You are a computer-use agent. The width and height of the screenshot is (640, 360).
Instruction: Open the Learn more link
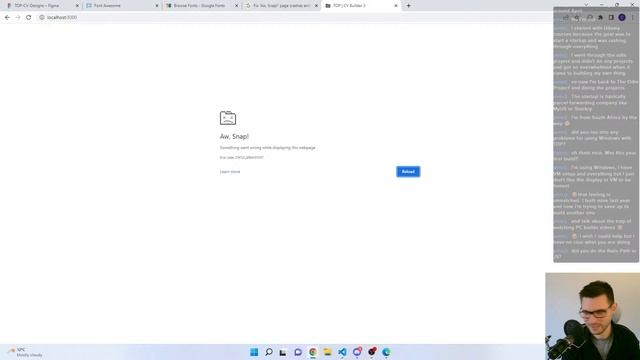[x=230, y=172]
